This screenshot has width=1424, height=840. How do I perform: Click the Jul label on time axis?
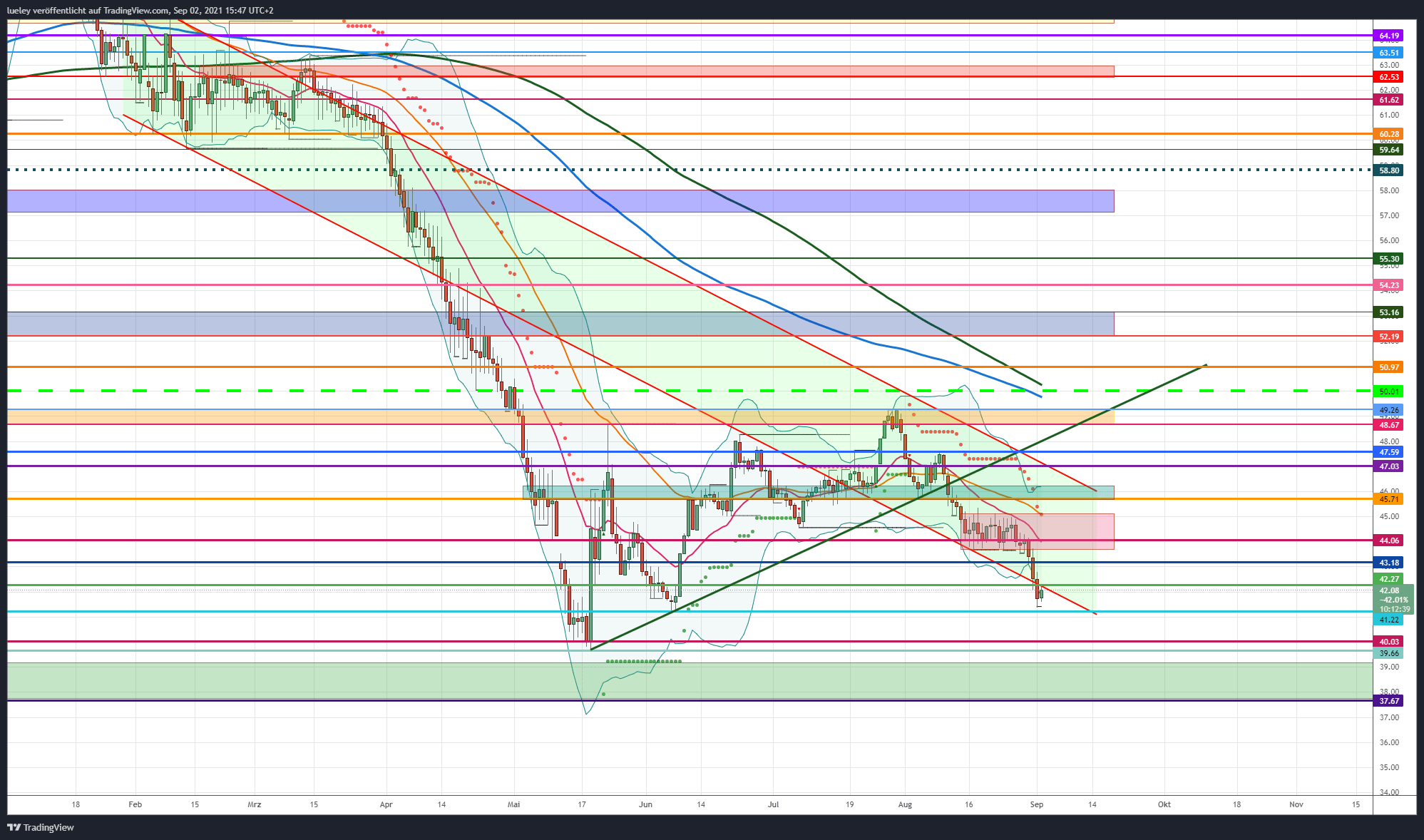773,804
